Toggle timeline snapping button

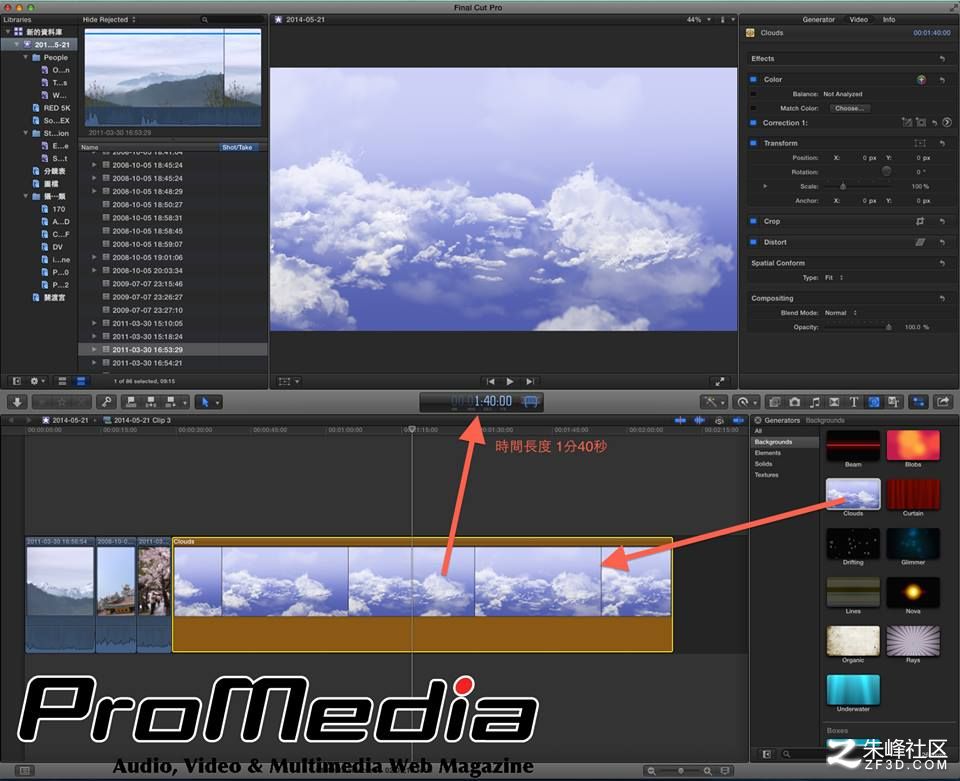(x=738, y=420)
